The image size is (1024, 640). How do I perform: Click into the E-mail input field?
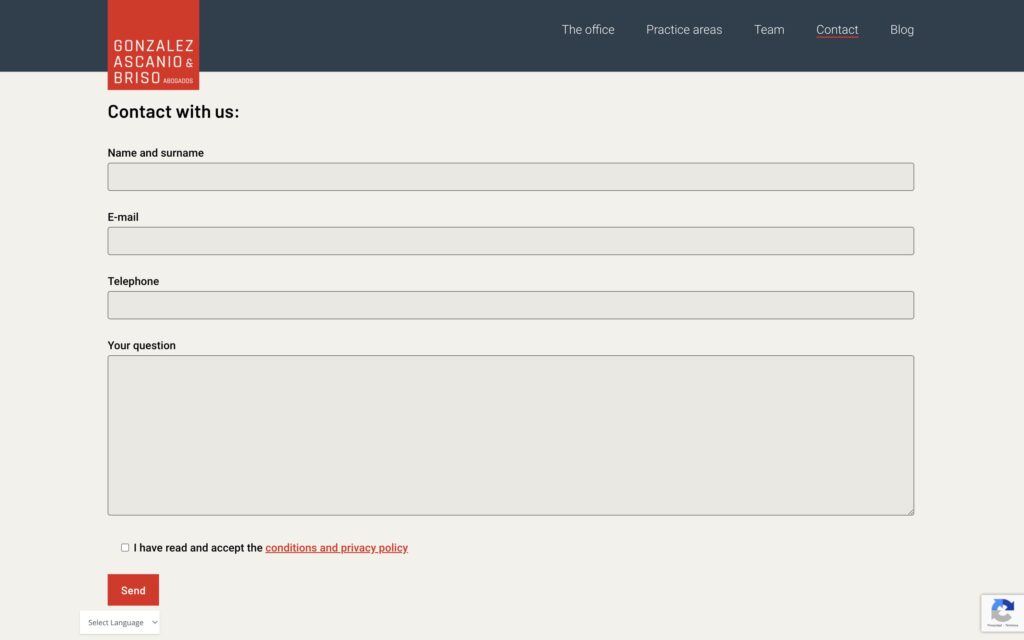pos(510,241)
